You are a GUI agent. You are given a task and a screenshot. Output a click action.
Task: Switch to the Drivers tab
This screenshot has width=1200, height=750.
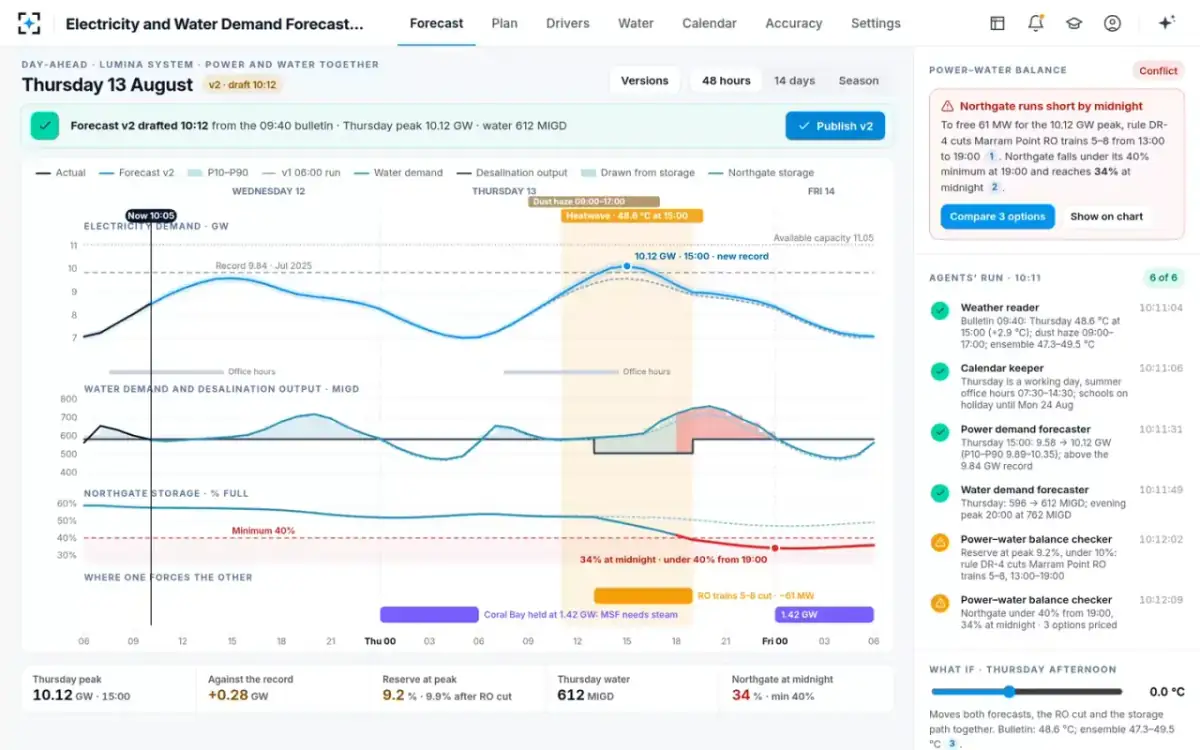click(568, 23)
